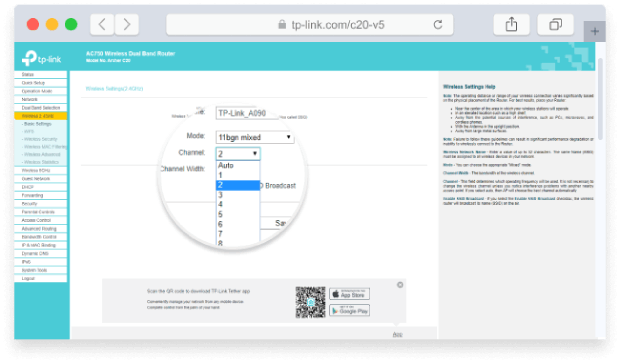Image resolution: width=620 pixels, height=363 pixels.
Task: Click the padlock icon in address bar
Action: [x=282, y=25]
